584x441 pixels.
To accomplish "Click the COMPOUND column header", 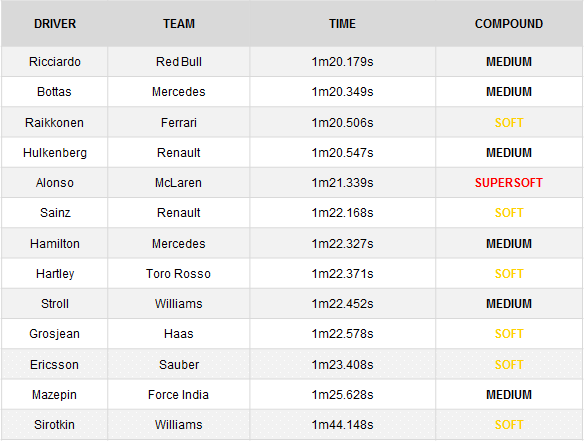I will tap(509, 24).
